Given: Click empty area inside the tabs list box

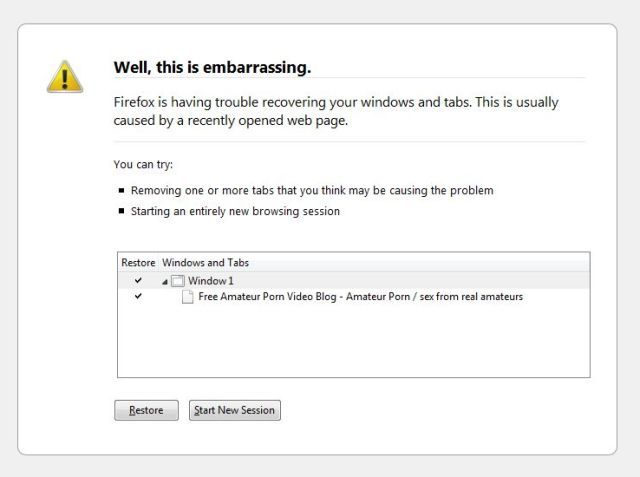Looking at the screenshot, I should (350, 345).
